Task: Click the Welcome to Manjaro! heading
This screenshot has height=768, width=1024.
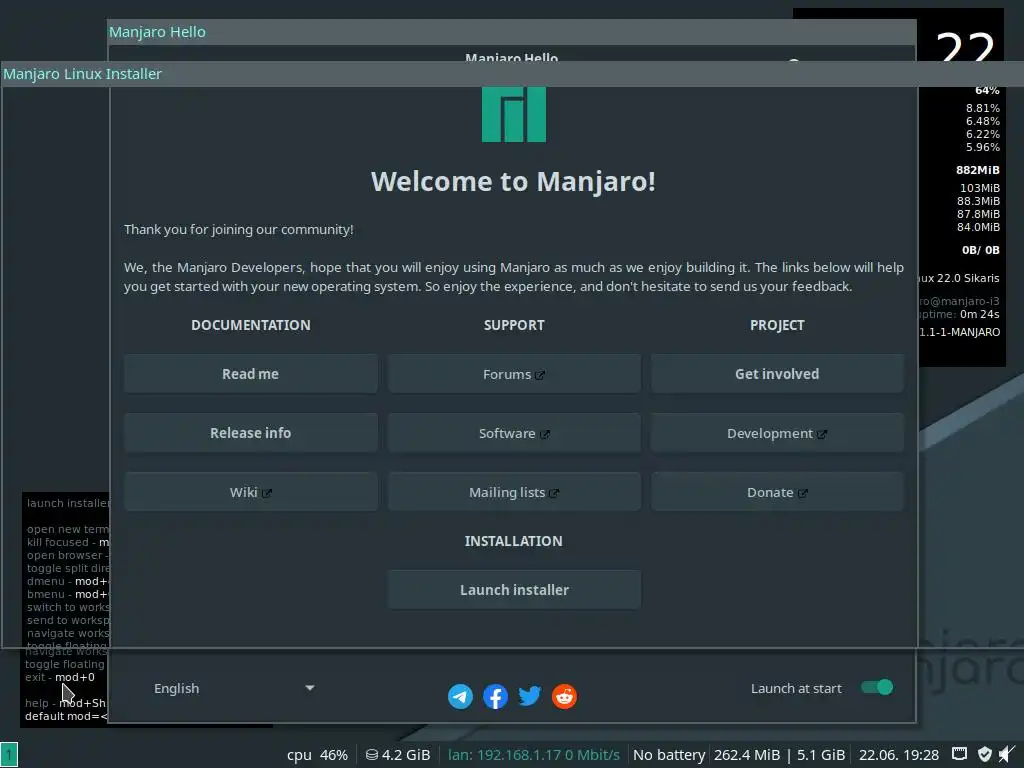Action: pyautogui.click(x=513, y=182)
